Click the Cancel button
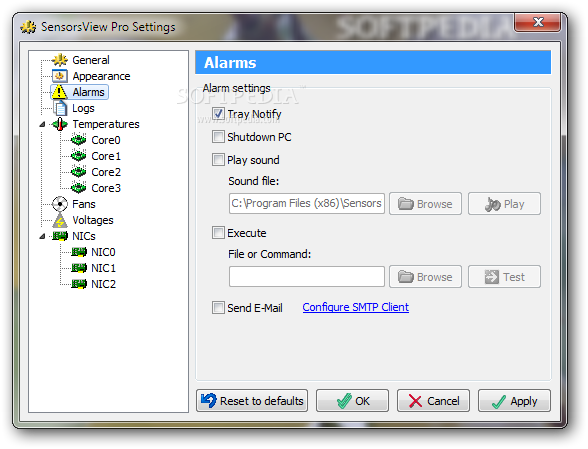The width and height of the screenshot is (588, 449). 434,401
